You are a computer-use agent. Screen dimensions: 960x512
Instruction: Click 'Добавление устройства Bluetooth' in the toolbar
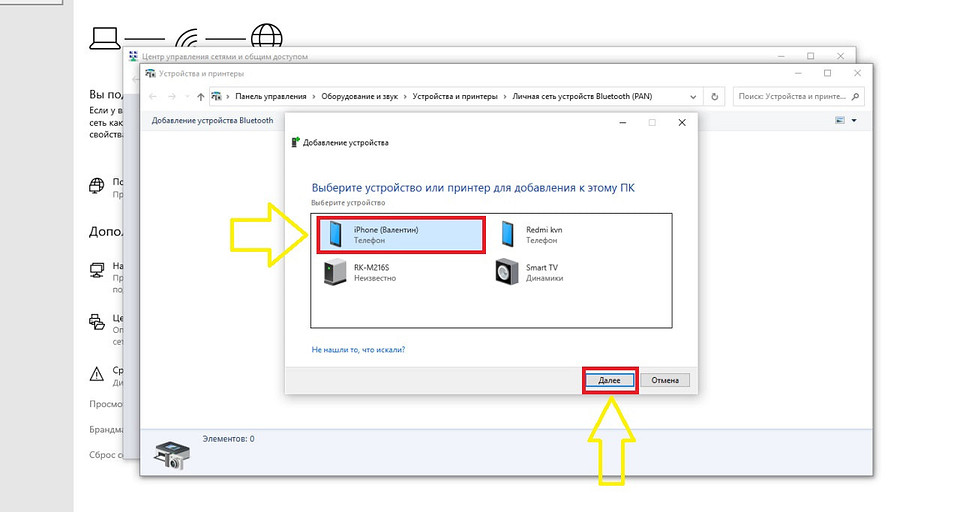(x=212, y=120)
